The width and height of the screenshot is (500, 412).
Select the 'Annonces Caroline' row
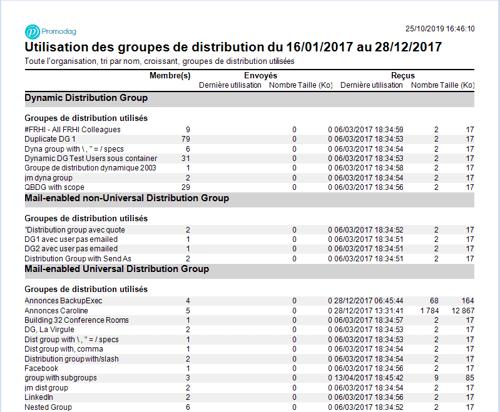tap(249, 311)
